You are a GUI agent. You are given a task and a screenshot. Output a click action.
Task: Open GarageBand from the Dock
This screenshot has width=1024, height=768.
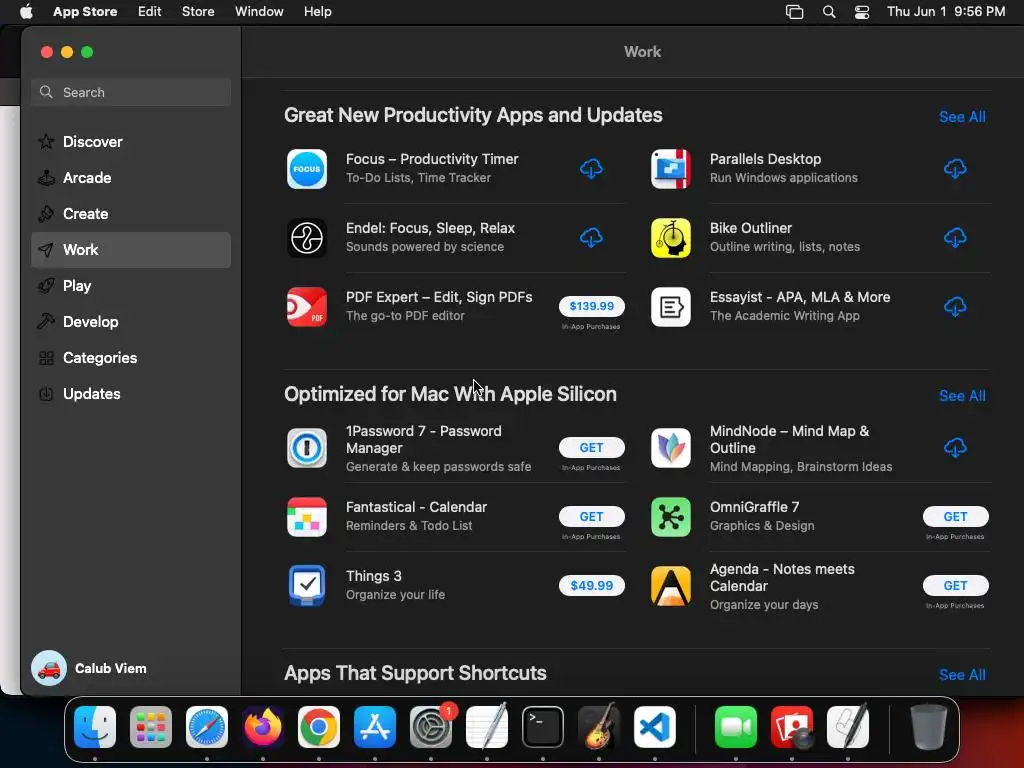[x=599, y=727]
